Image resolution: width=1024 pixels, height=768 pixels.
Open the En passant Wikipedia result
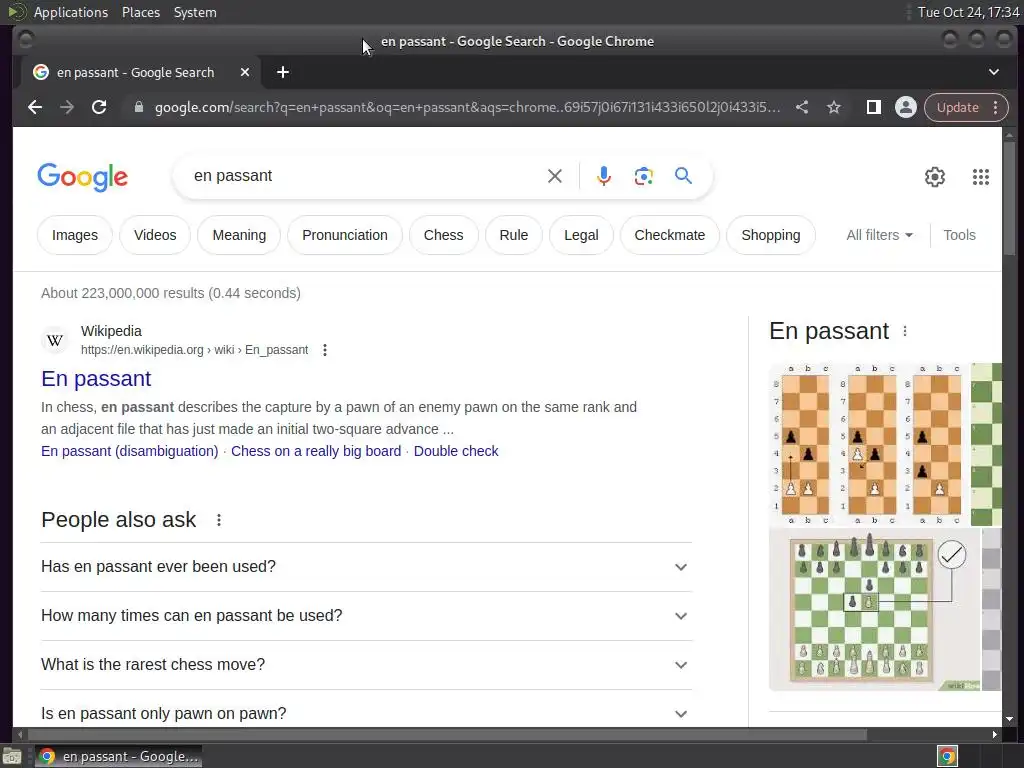coord(96,379)
